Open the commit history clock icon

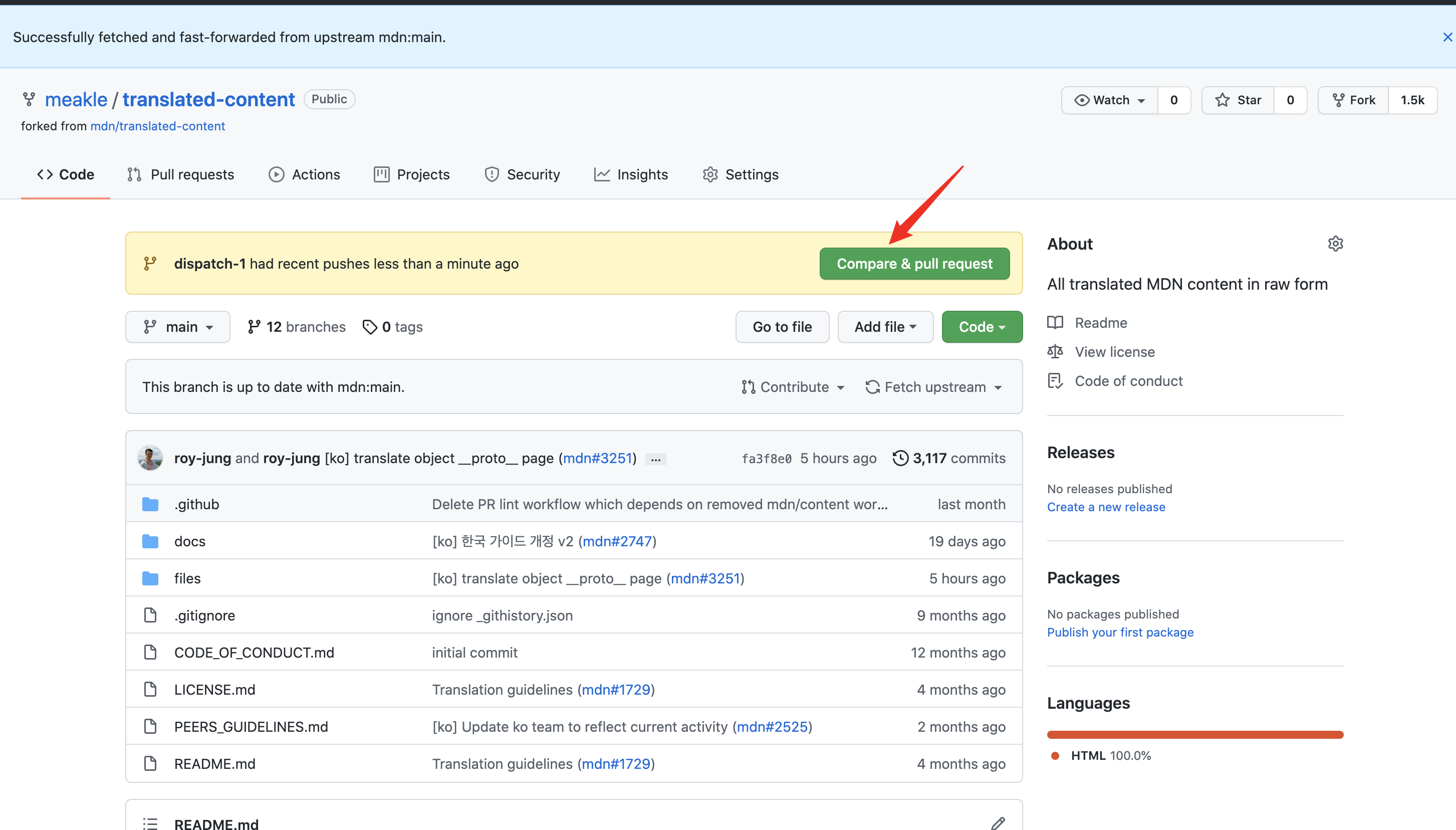(x=900, y=458)
